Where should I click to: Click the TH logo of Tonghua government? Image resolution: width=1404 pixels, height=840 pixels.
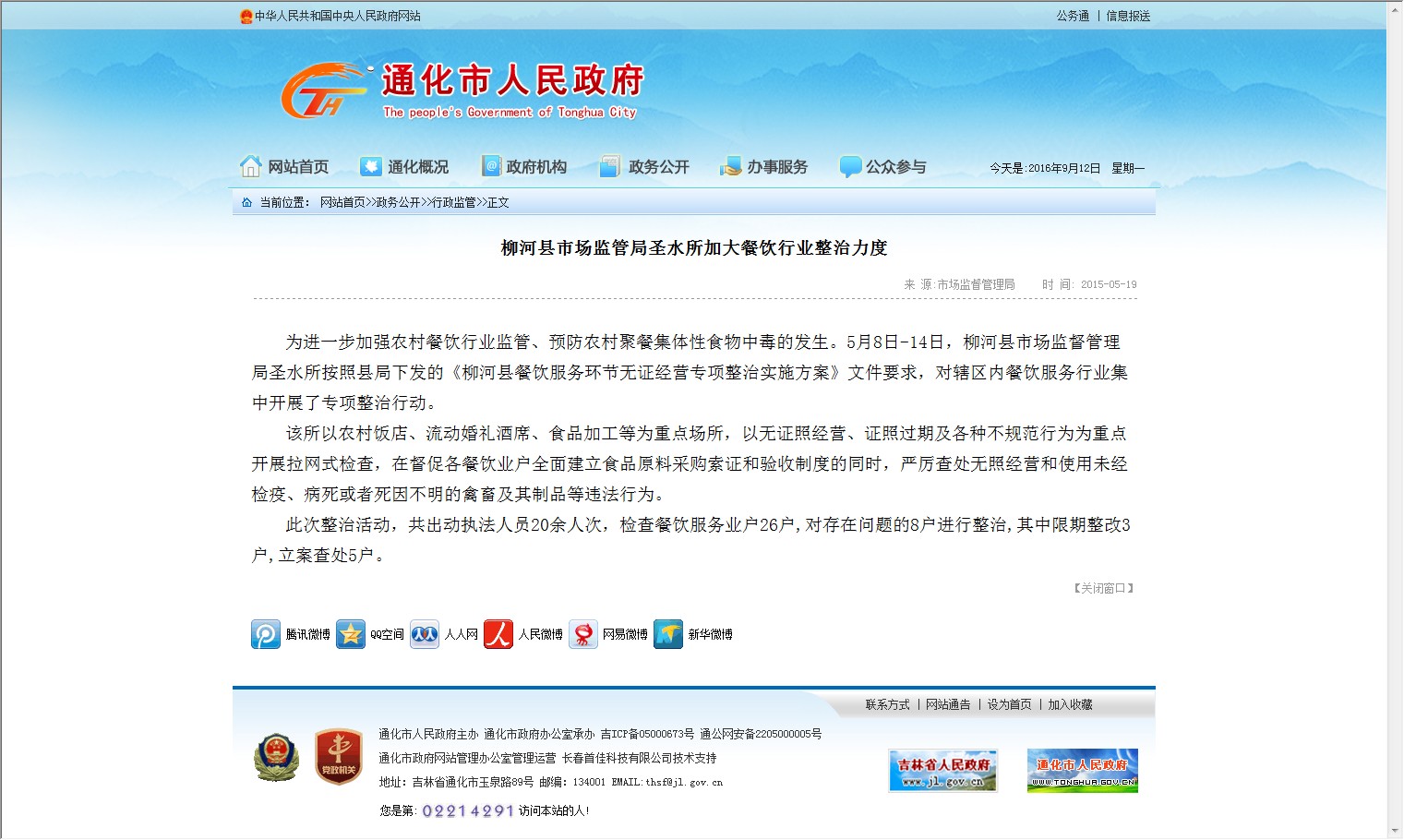click(x=323, y=91)
